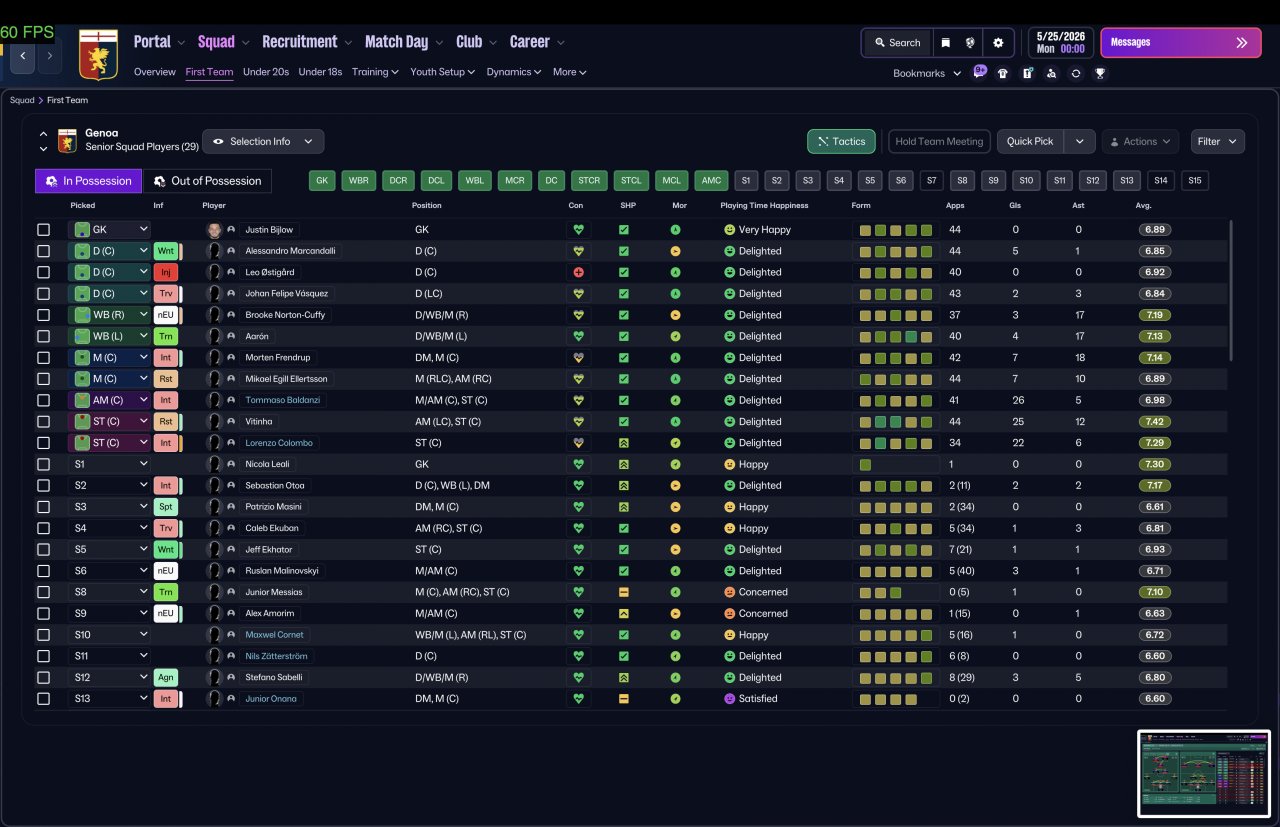Click the Search button
The height and width of the screenshot is (827, 1280).
tap(897, 43)
